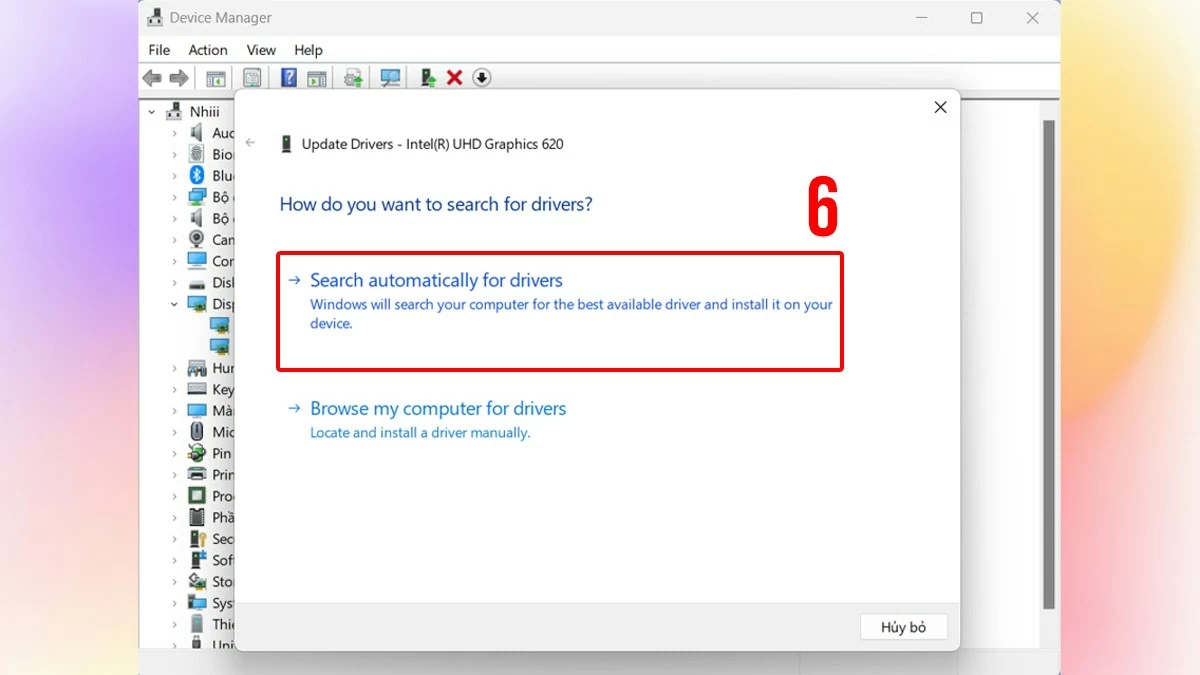This screenshot has height=675, width=1200.
Task: Choose Browse my computer for drivers
Action: [438, 409]
